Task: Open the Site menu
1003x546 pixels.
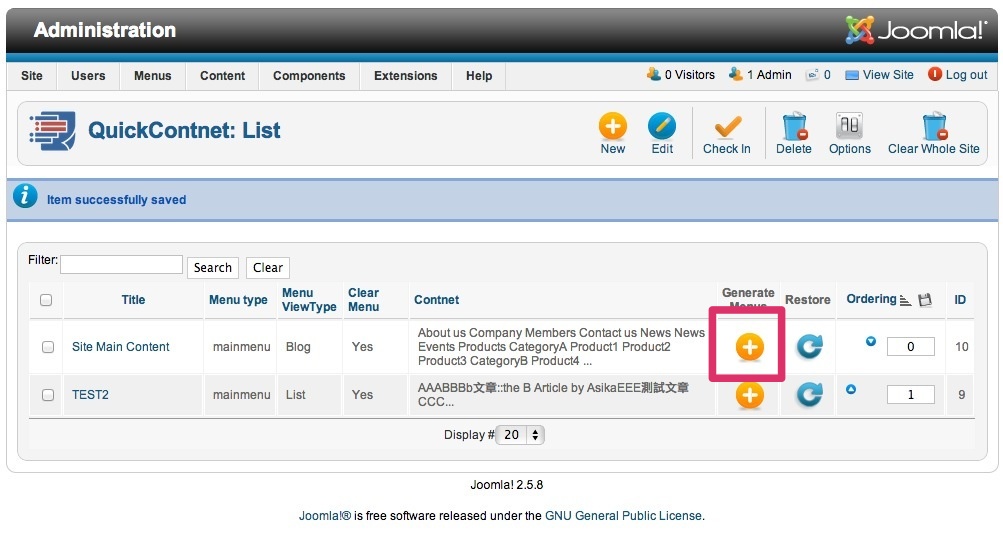Action: tap(32, 75)
